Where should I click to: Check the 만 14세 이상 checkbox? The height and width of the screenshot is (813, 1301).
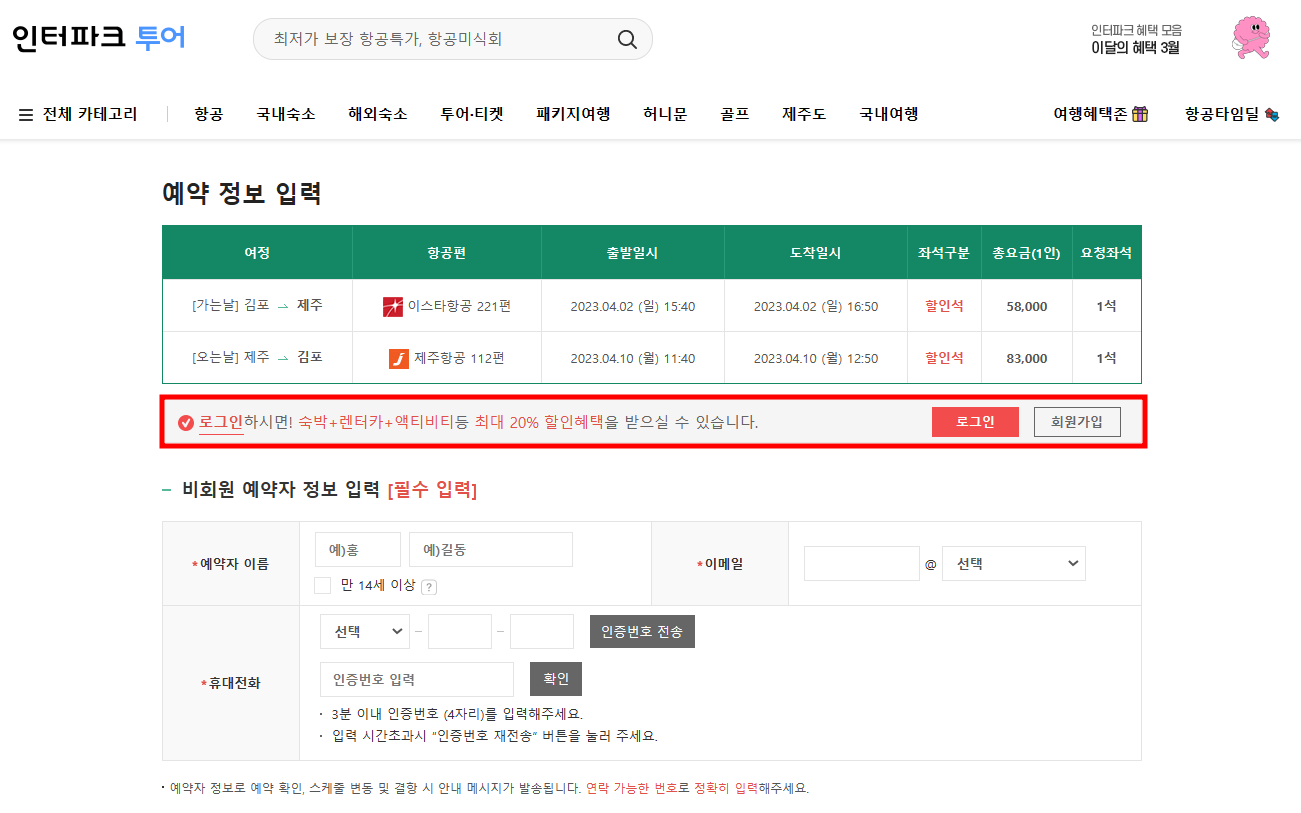point(322,585)
